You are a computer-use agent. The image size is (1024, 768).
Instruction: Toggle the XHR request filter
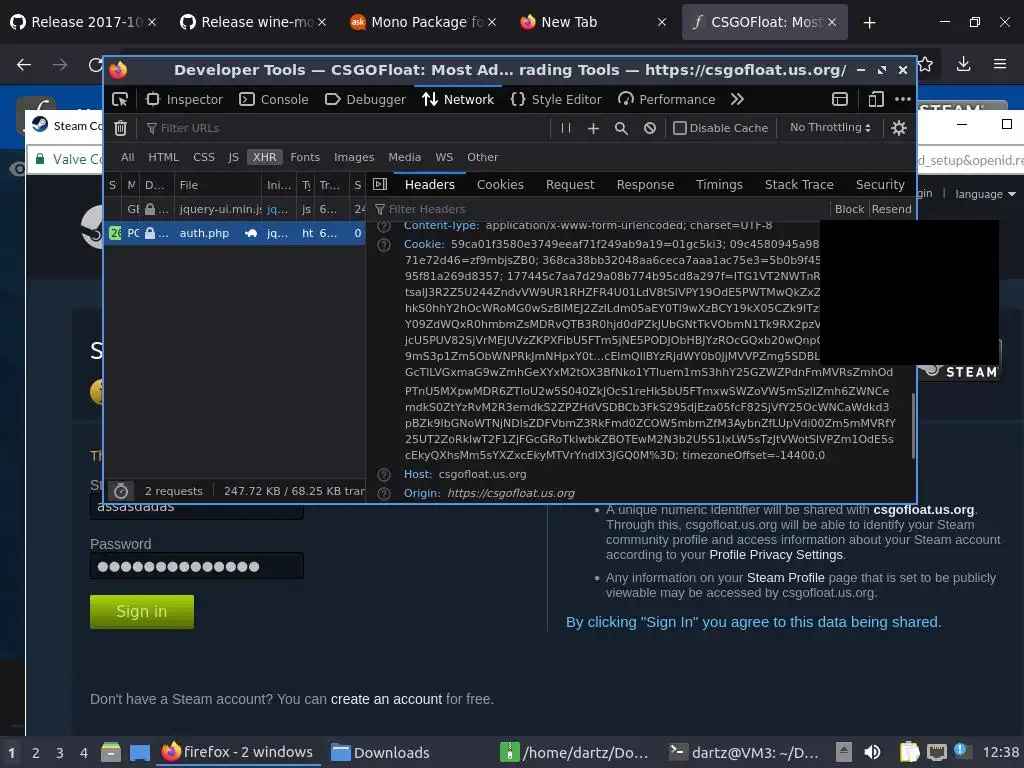click(264, 157)
